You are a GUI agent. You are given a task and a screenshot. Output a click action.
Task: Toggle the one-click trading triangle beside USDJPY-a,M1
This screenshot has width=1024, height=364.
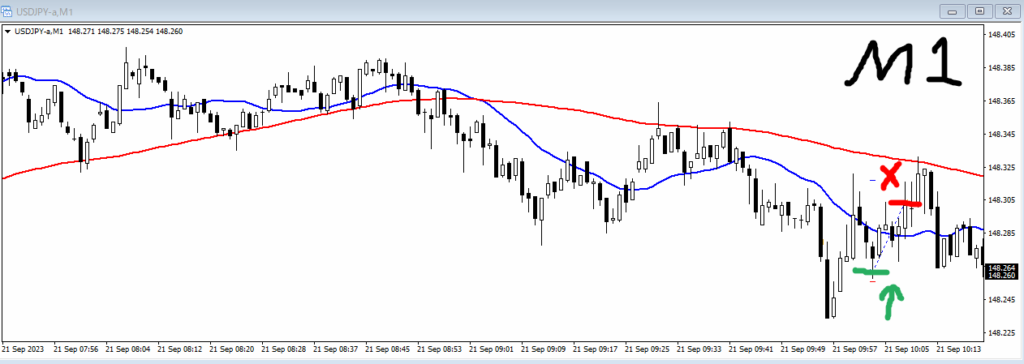pyautogui.click(x=7, y=31)
